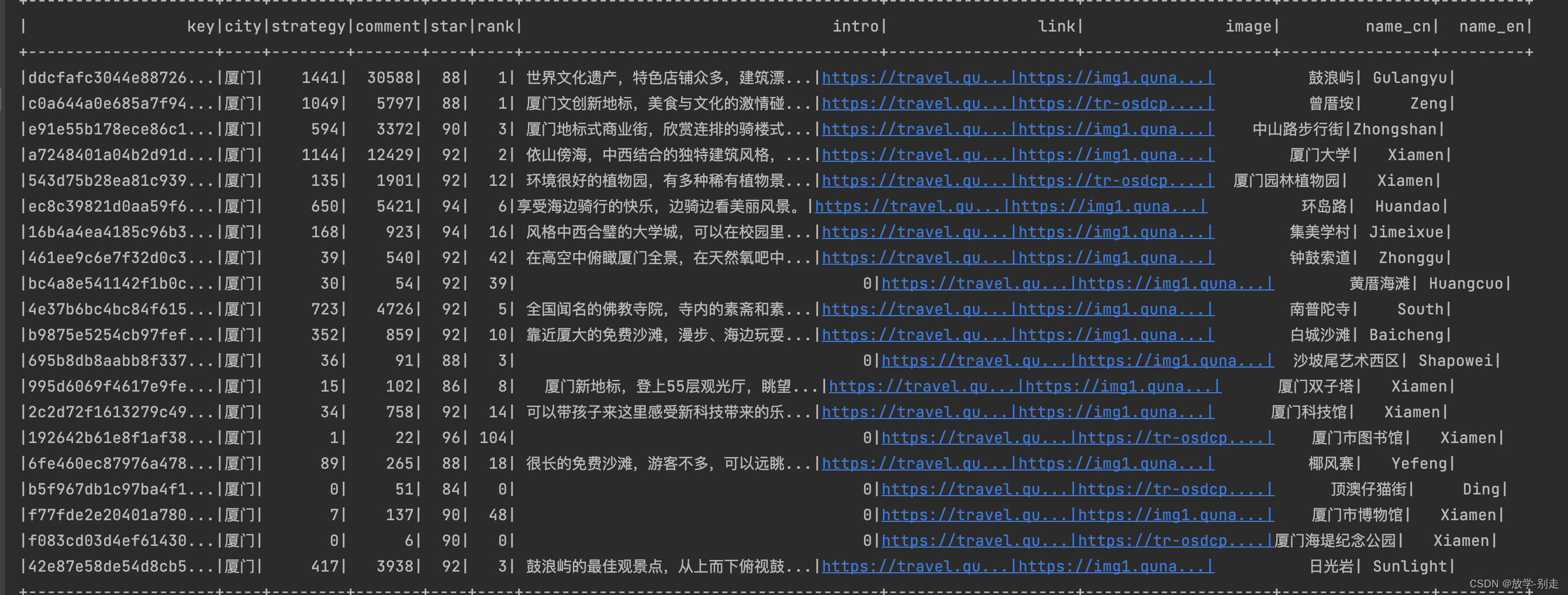Click the name_en cell Shapowei
The image size is (1568, 595).
click(1455, 361)
